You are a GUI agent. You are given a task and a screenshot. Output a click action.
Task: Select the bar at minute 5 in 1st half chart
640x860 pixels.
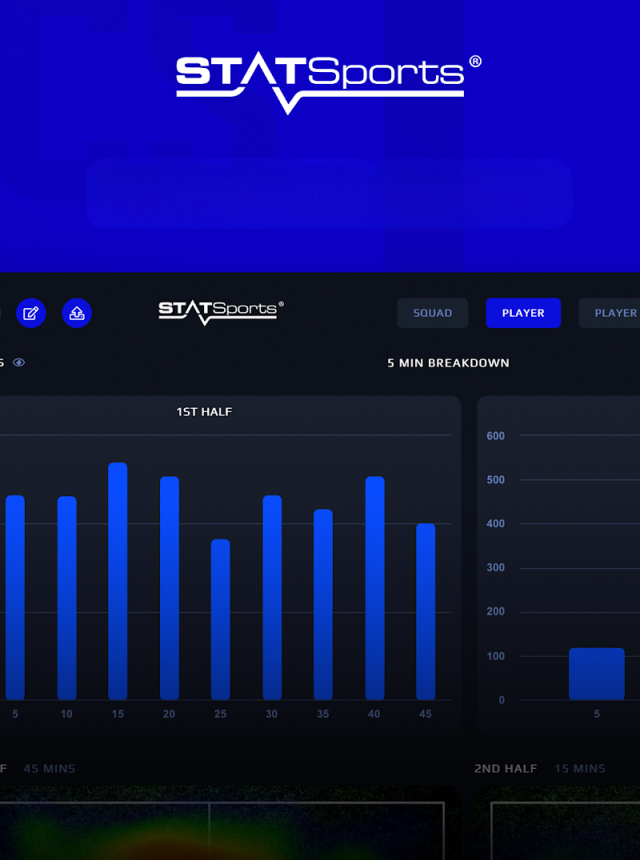(15, 597)
